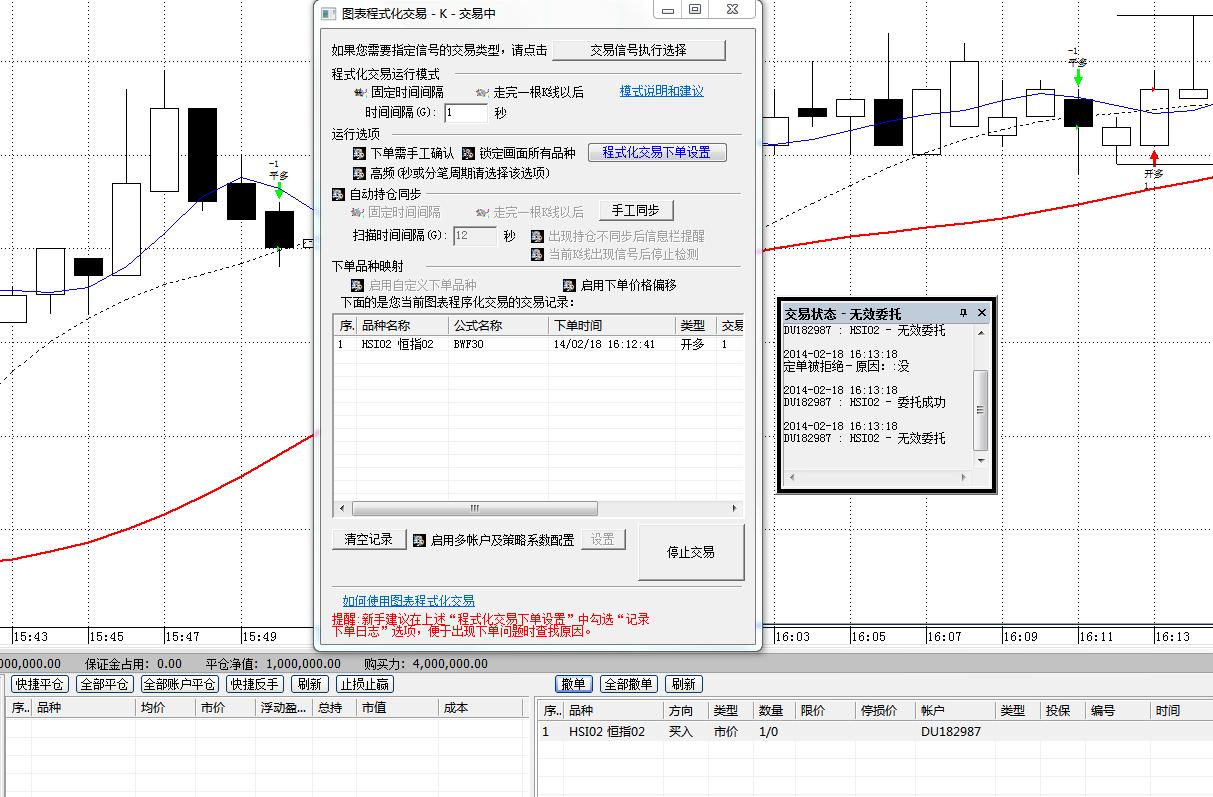
Task: Click the red 开多 arrow on chart
Action: pos(1154,157)
